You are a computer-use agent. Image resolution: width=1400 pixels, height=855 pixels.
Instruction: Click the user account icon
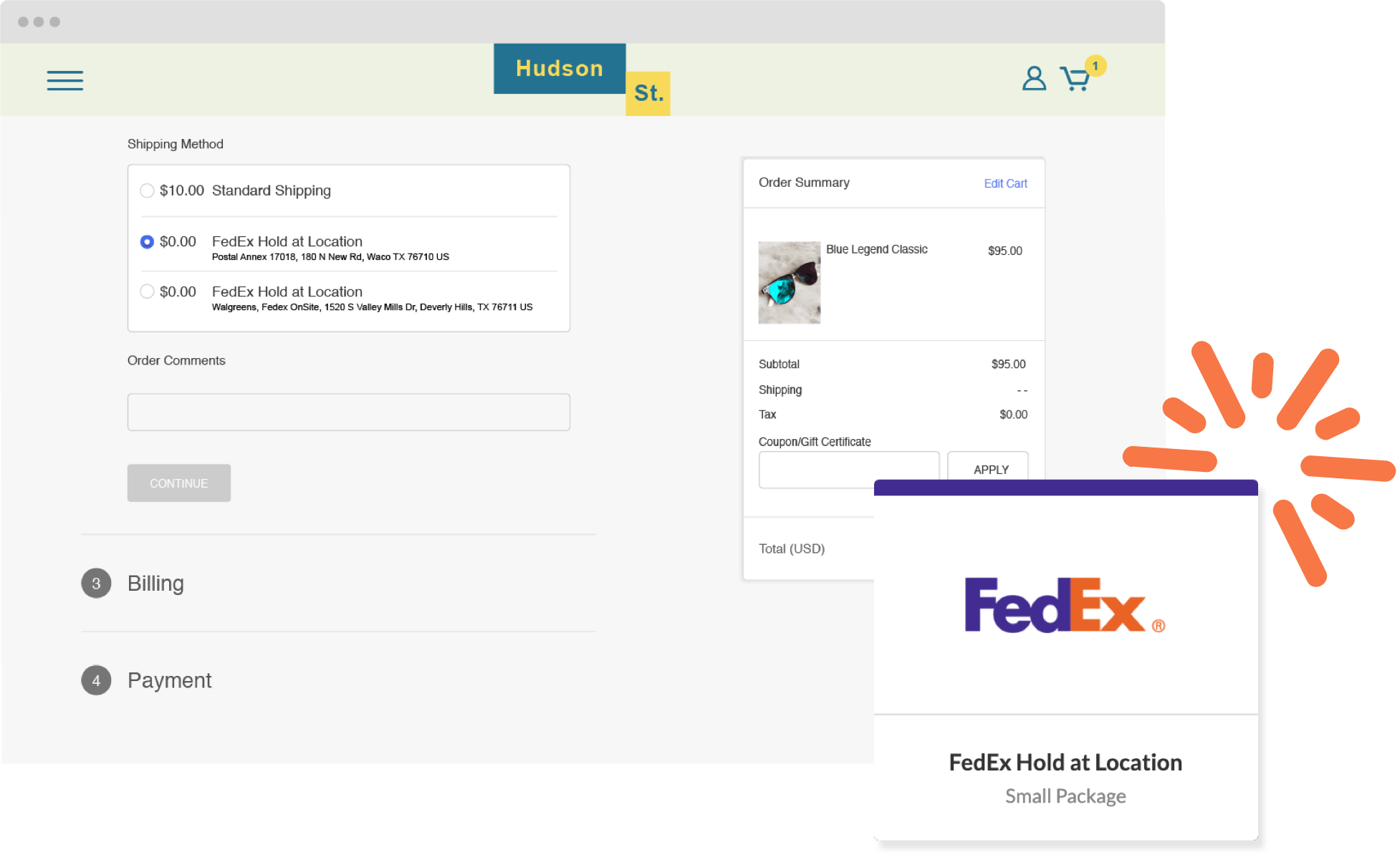tap(1034, 79)
